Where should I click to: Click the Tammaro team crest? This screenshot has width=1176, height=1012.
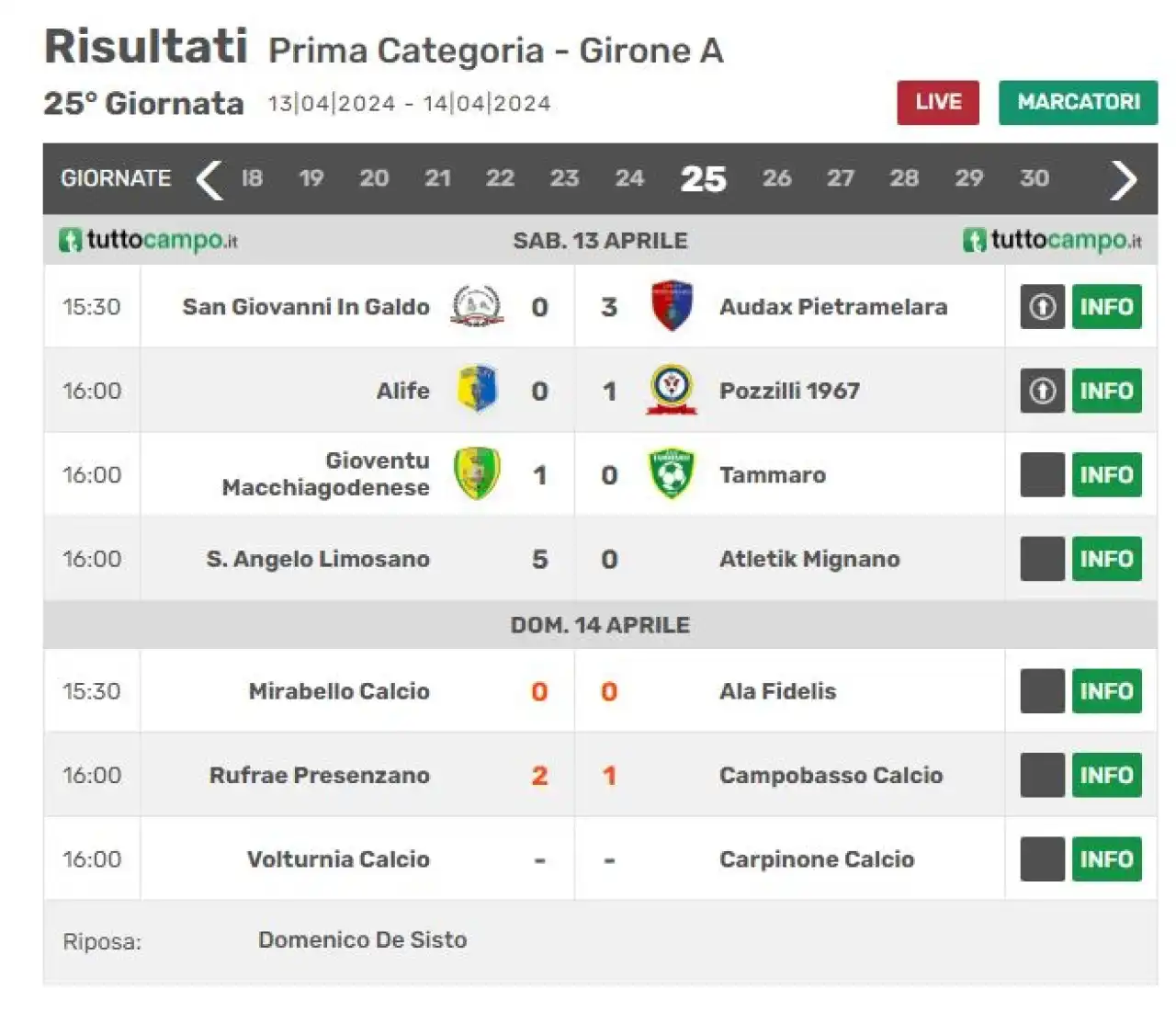point(672,474)
